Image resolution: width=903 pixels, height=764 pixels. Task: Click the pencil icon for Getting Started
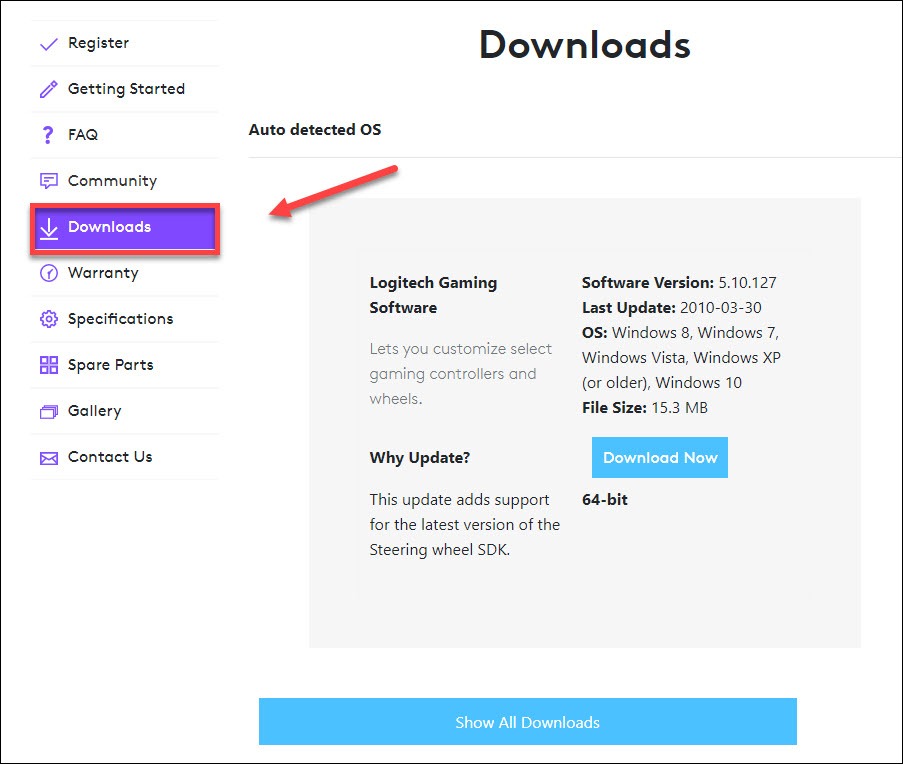point(48,90)
